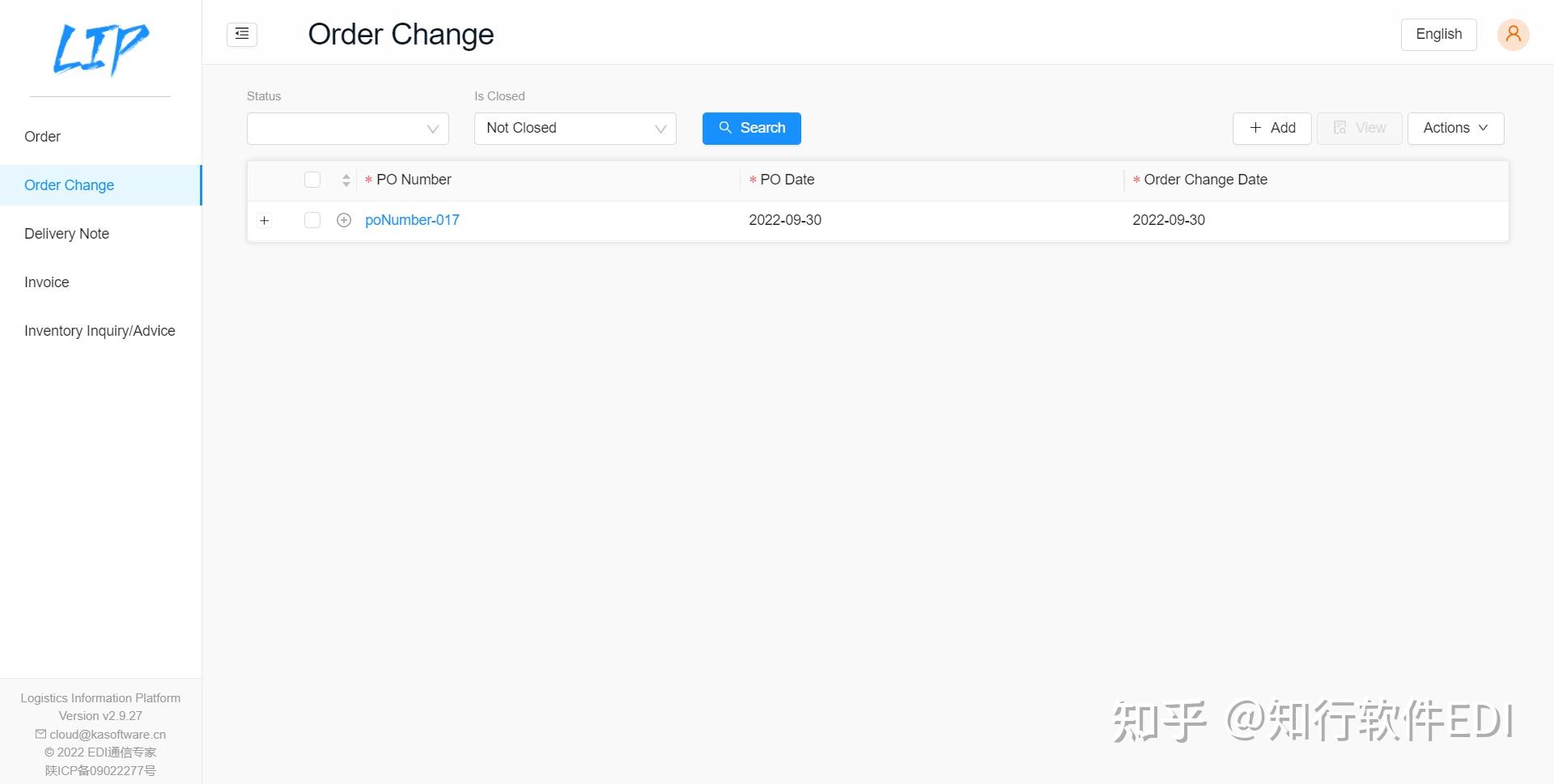The image size is (1554, 784).
Task: Collapse the left sidebar menu
Action: click(x=241, y=34)
